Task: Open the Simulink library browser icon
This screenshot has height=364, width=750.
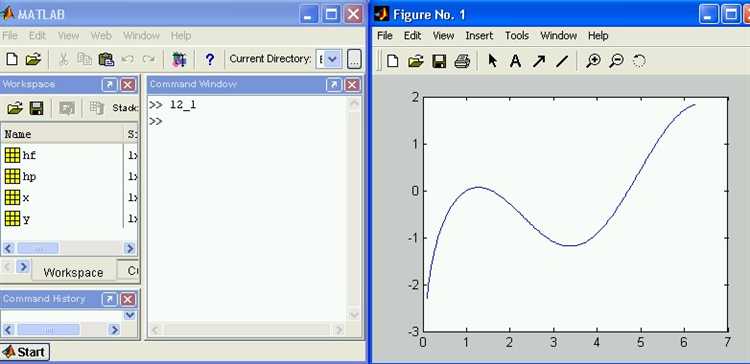Action: coord(179,59)
